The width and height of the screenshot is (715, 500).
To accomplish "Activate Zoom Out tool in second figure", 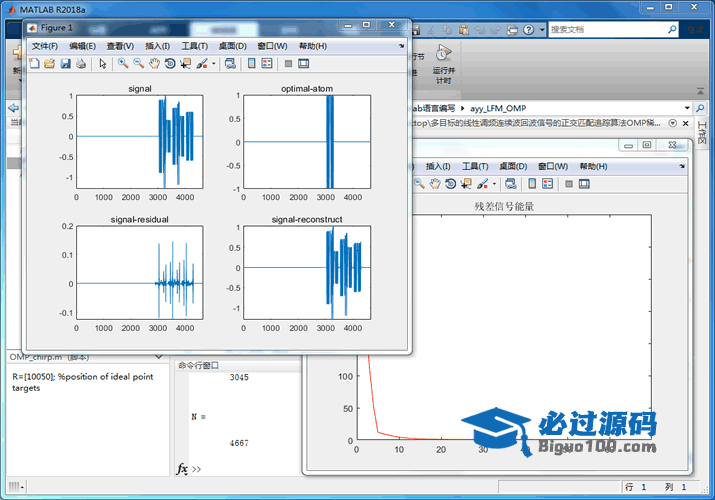I will (x=419, y=184).
